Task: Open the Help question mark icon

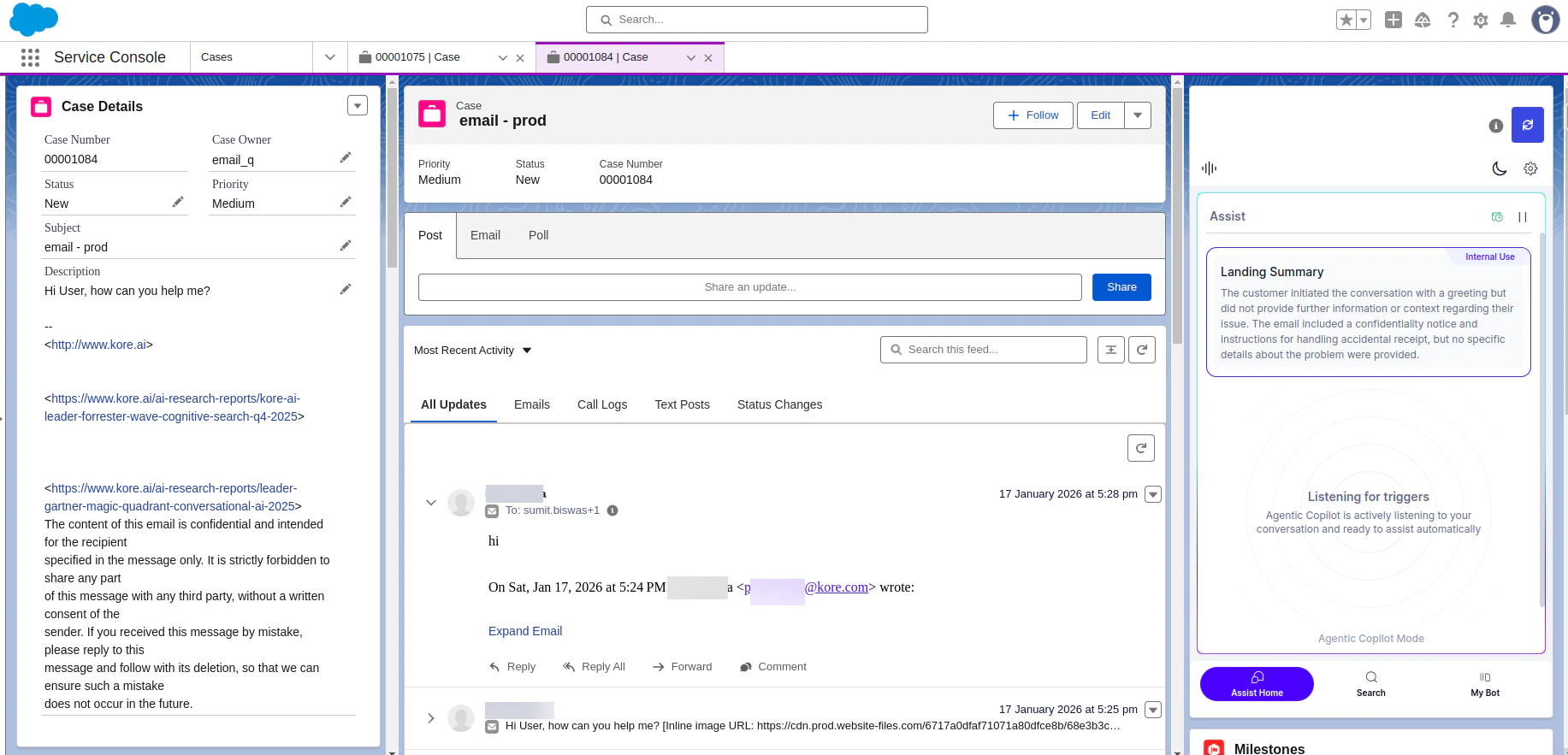Action: (1453, 20)
